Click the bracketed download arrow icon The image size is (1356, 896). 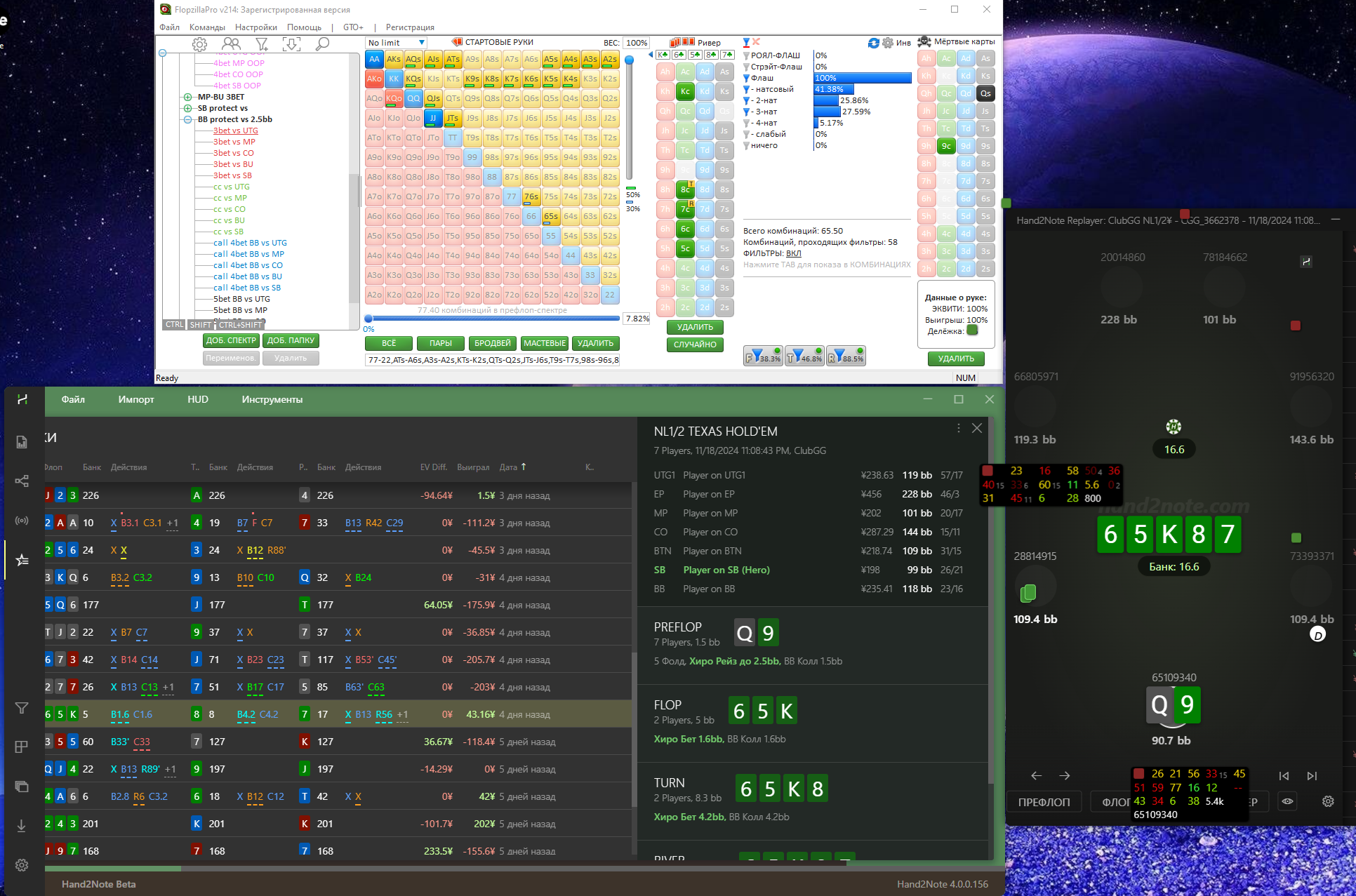(x=291, y=44)
